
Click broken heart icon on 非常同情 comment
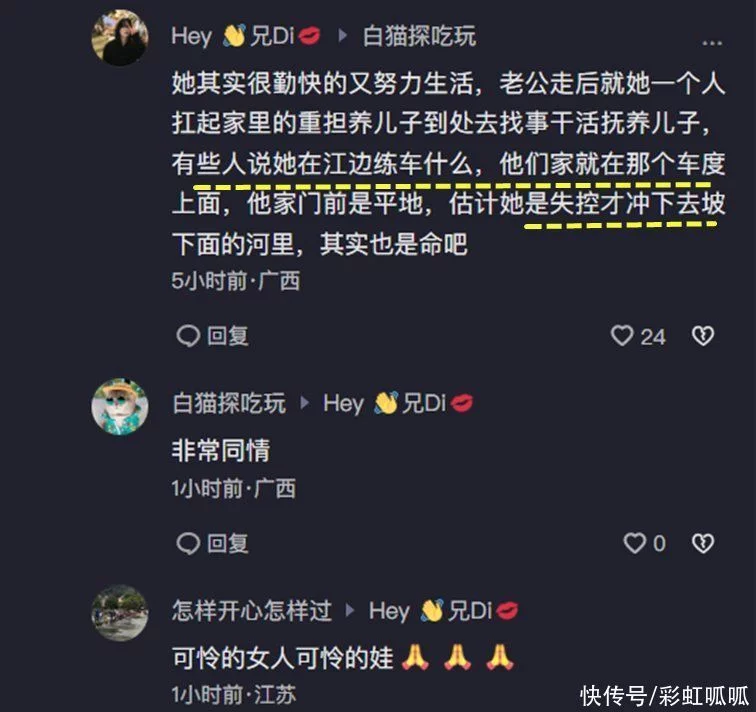click(x=703, y=544)
